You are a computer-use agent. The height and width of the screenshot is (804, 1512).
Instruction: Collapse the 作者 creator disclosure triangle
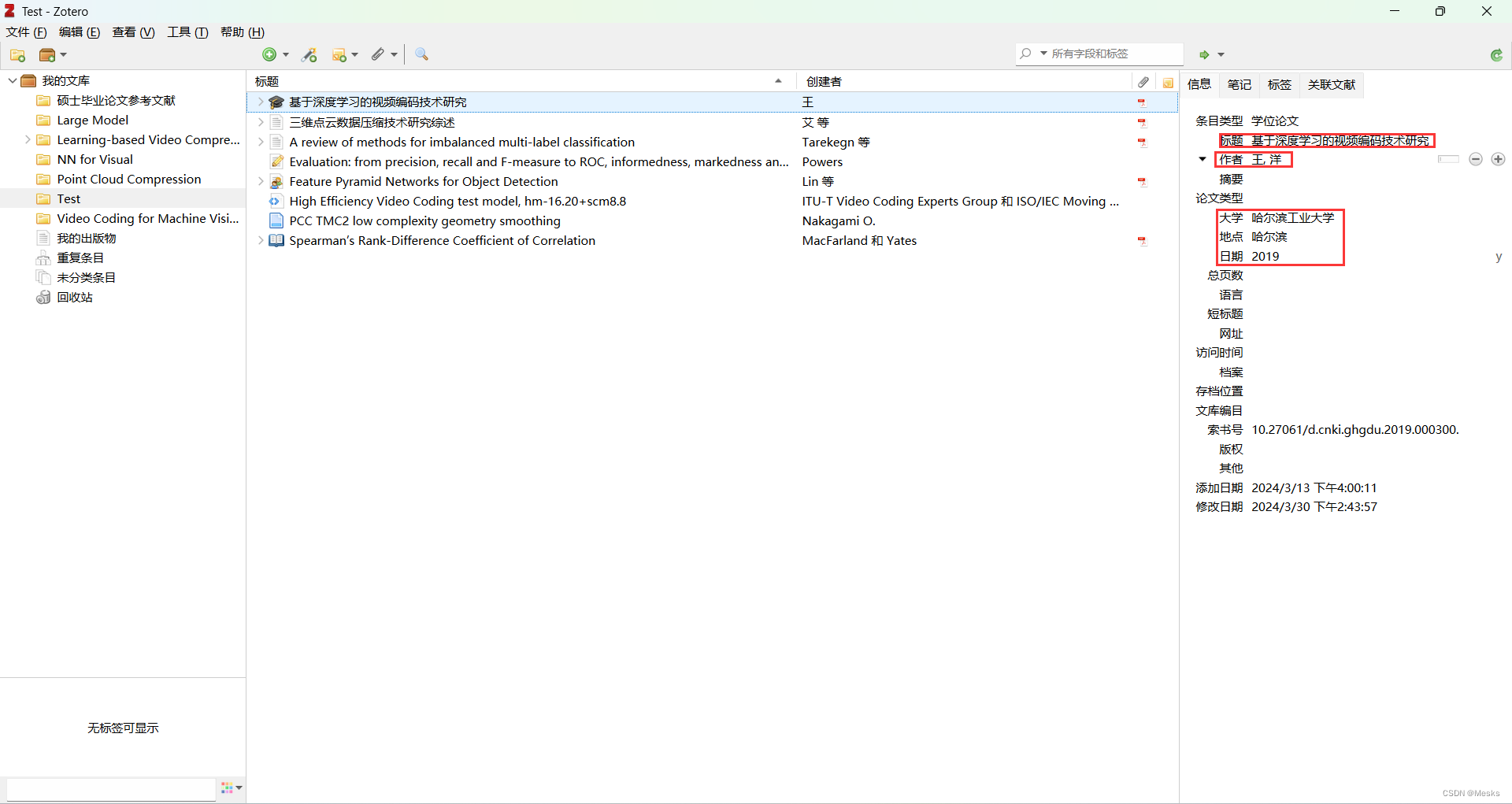click(x=1203, y=159)
